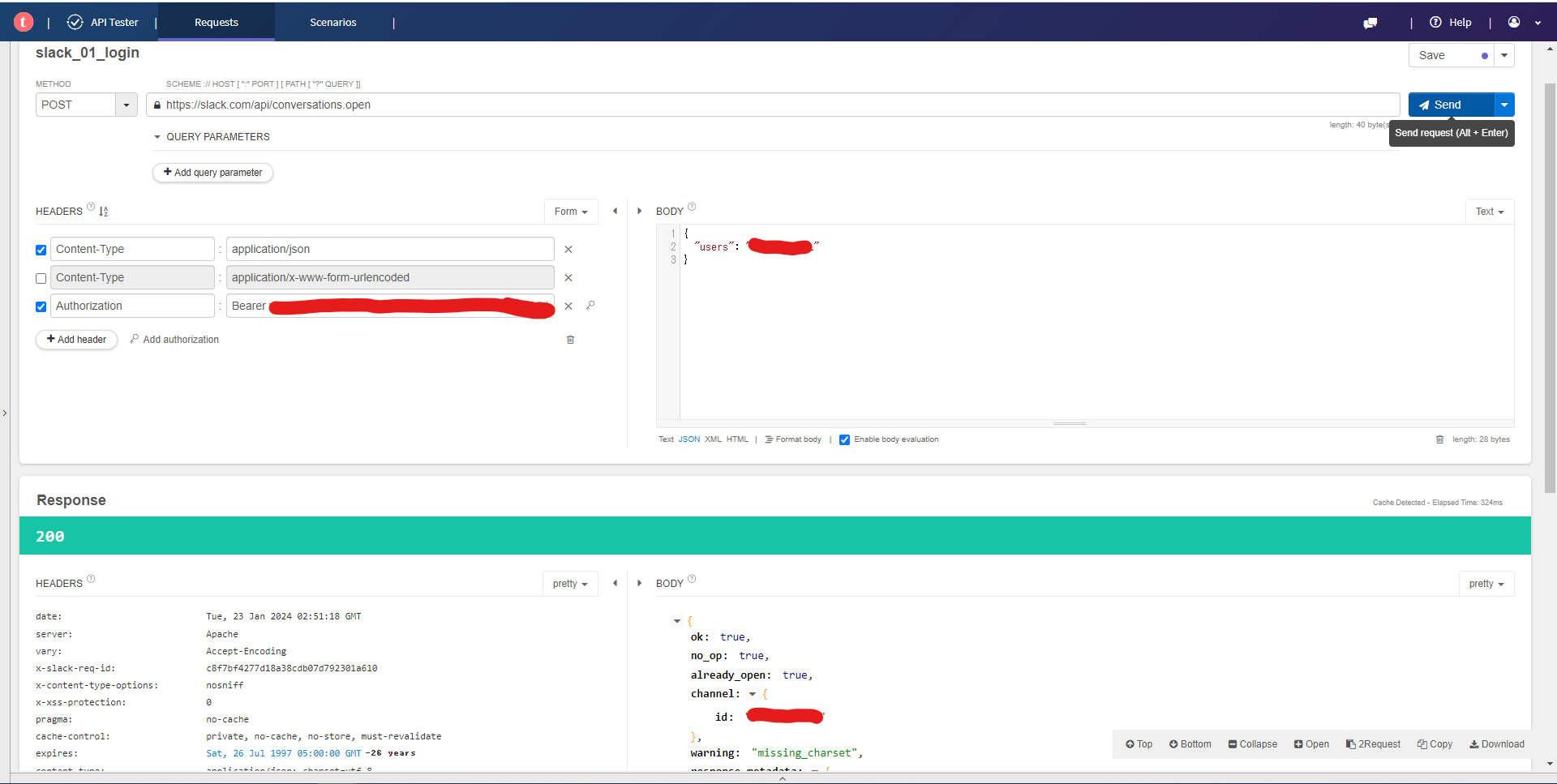
Task: Toggle Enable body evaluation checkbox
Action: coord(844,439)
